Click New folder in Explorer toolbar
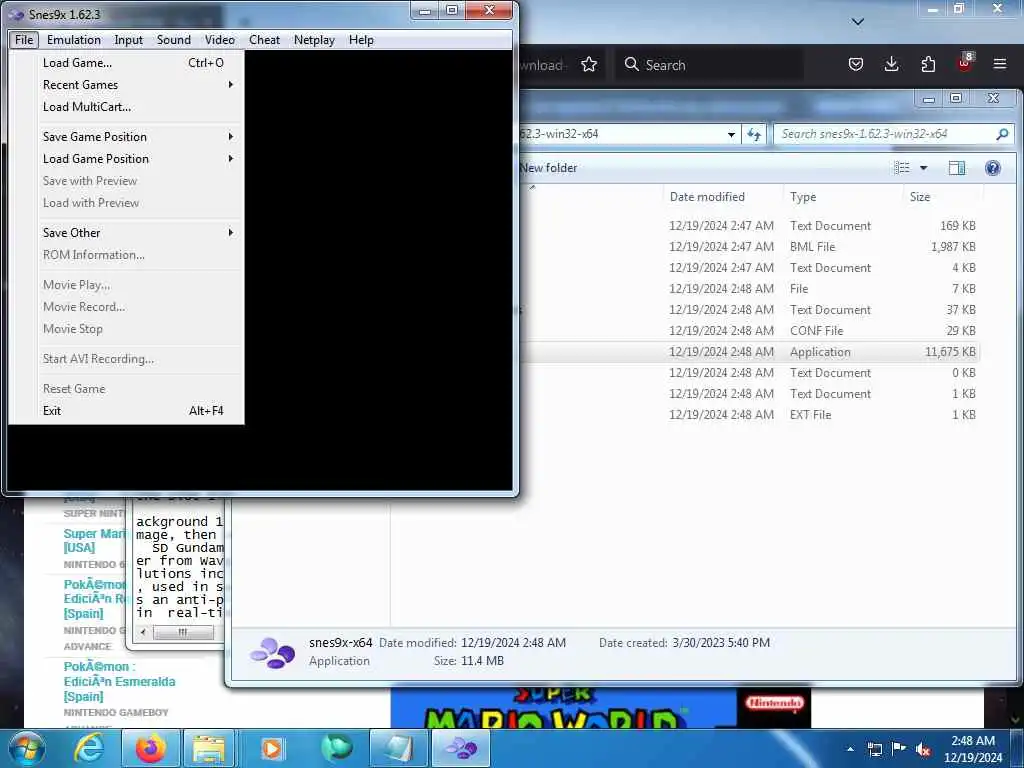The image size is (1024, 768). [x=549, y=168]
